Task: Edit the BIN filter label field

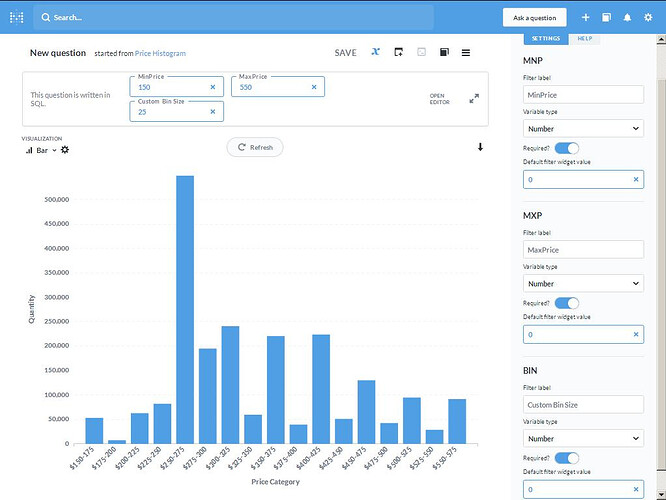Action: [x=583, y=405]
